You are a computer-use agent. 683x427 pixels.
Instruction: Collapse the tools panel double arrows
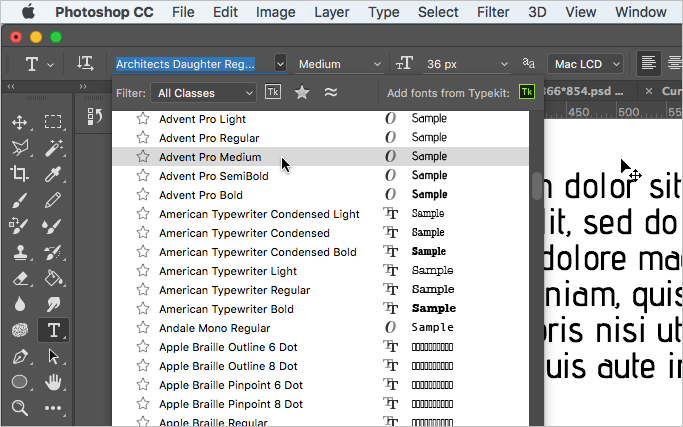pyautogui.click(x=11, y=86)
